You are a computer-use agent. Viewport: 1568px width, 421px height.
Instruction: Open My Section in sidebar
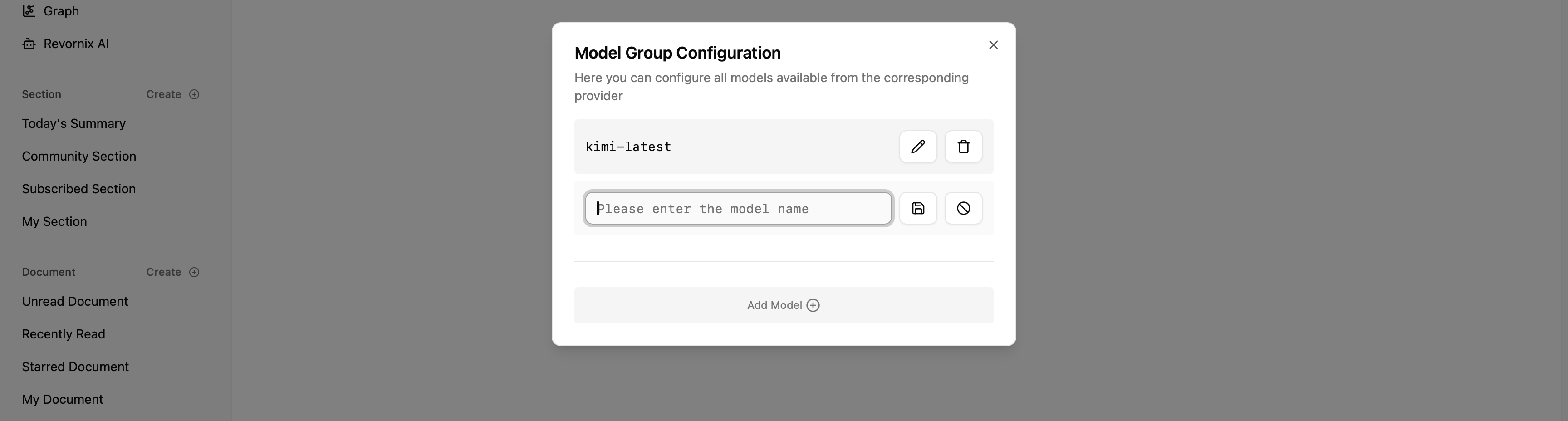click(54, 221)
